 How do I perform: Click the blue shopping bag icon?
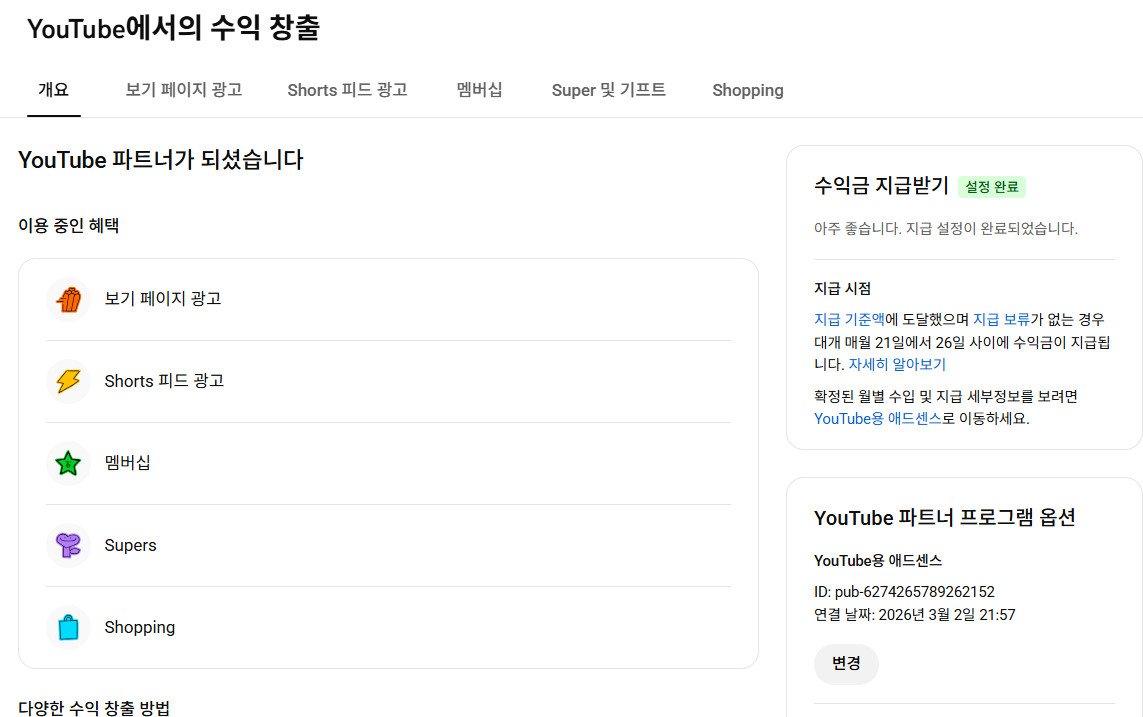point(69,627)
